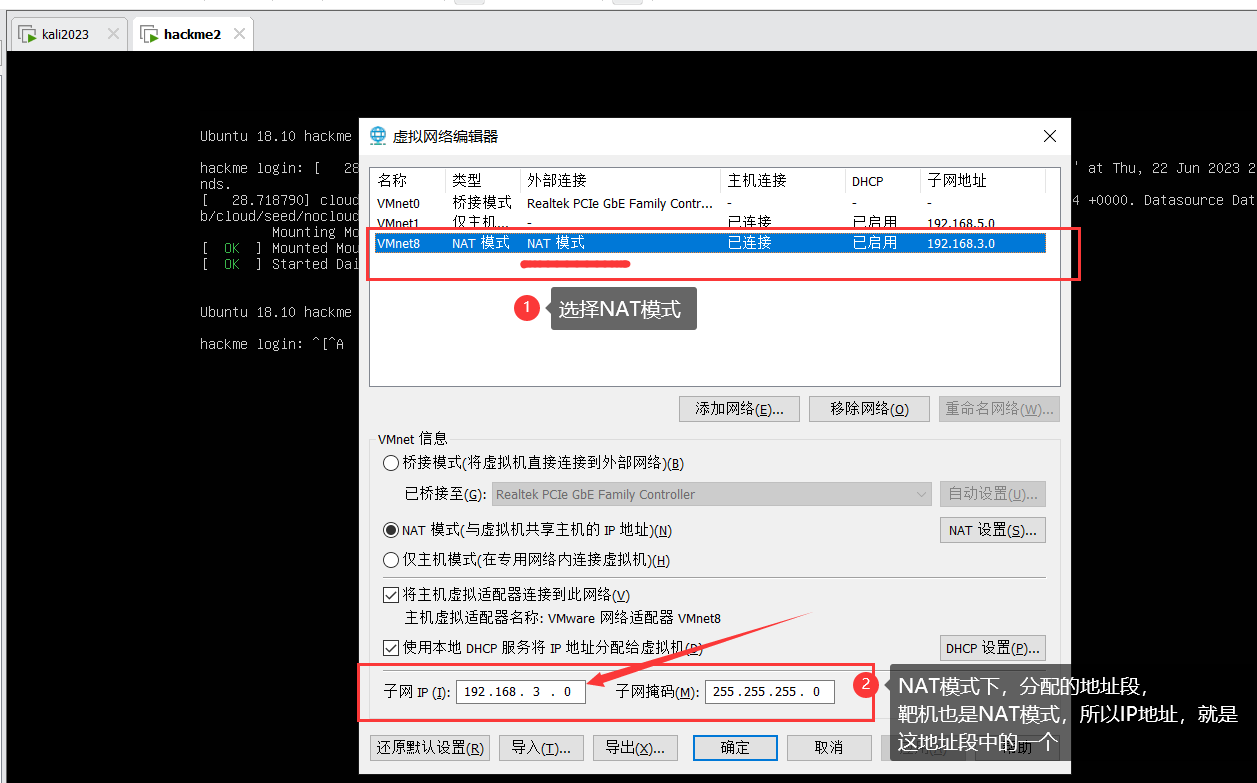Click the 192.168.3.0 subnet address cell
The height and width of the screenshot is (783, 1257).
pos(961,243)
